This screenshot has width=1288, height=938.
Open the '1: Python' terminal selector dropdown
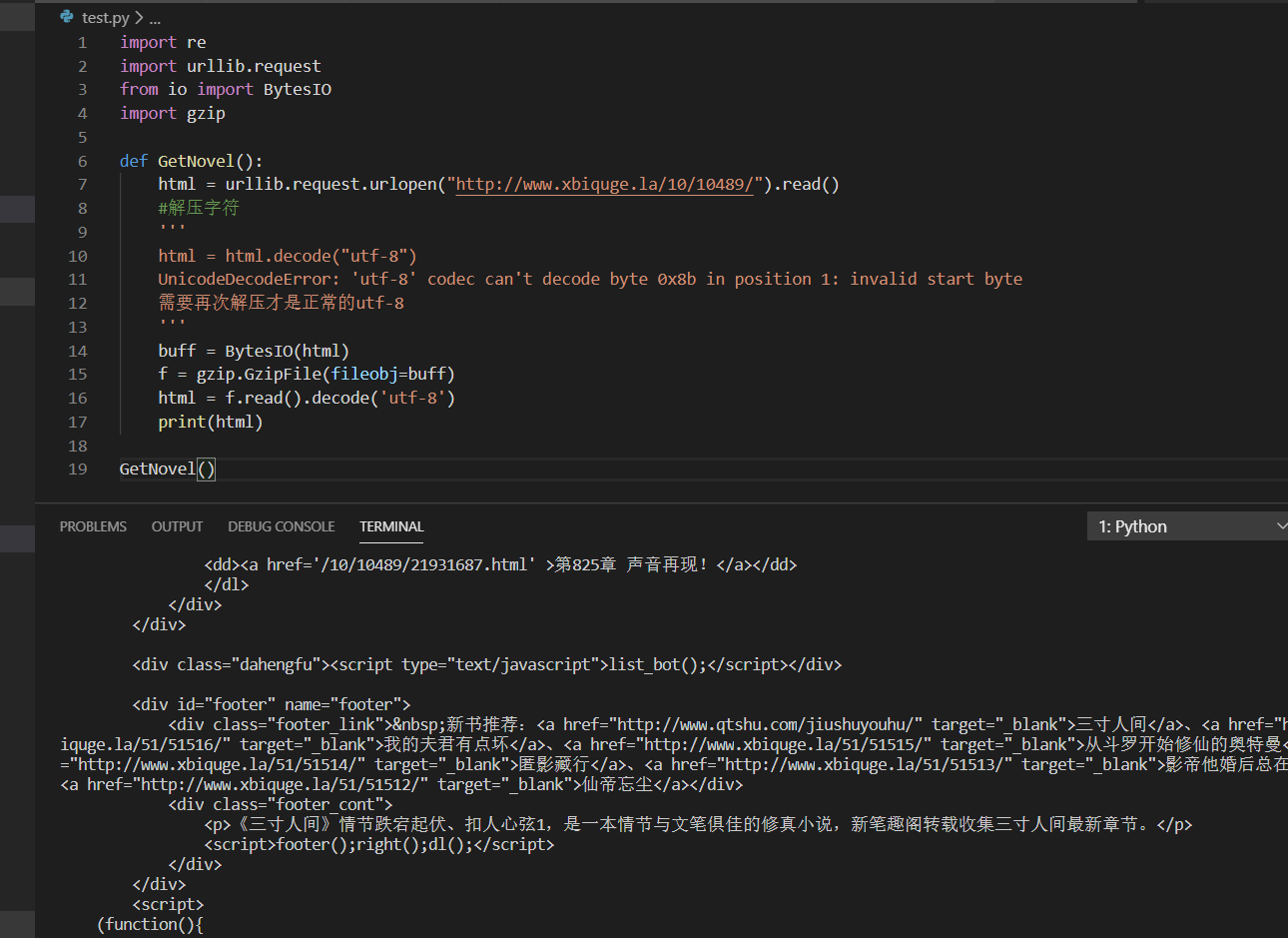(x=1187, y=526)
